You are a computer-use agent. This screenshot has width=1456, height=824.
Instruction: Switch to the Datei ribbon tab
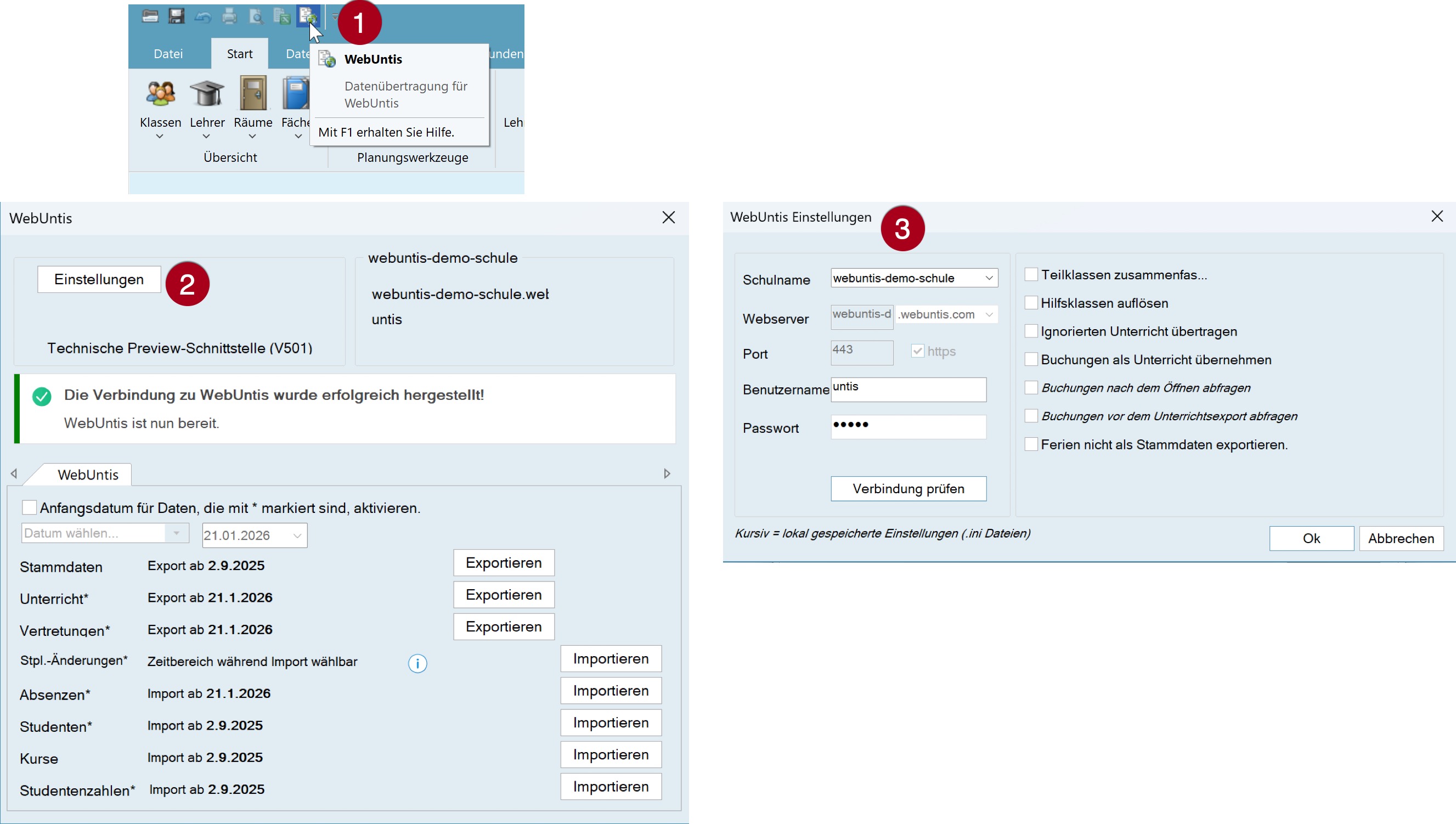[168, 54]
